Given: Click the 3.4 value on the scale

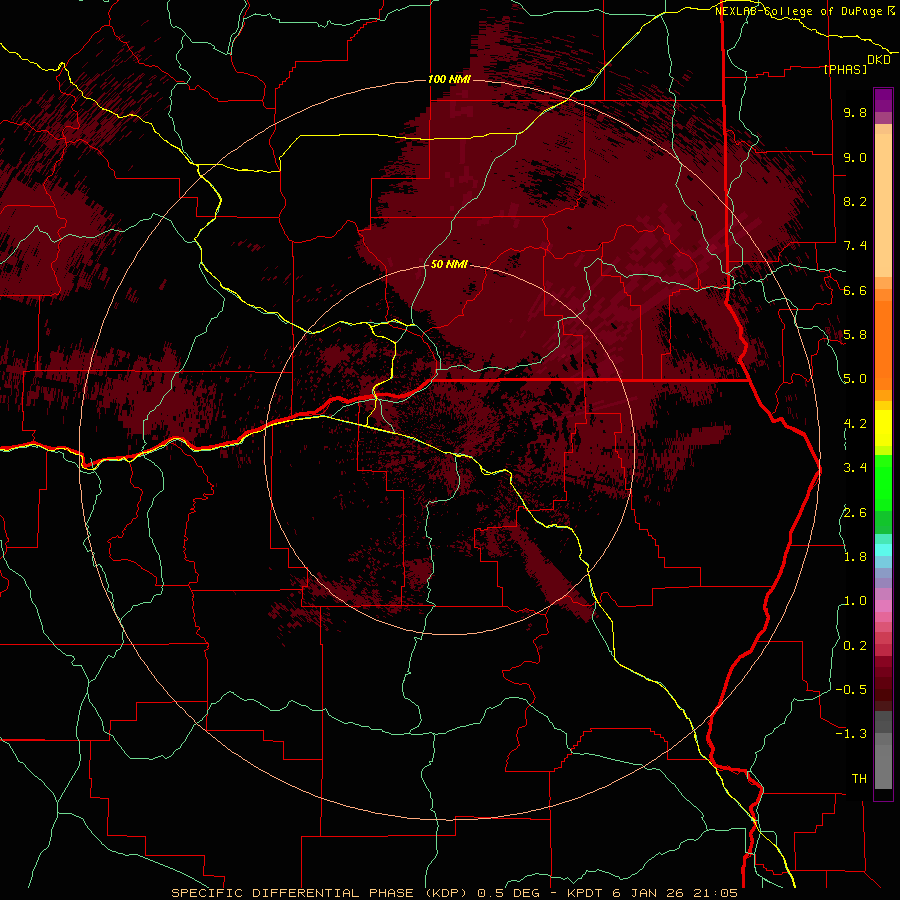Looking at the screenshot, I should (x=855, y=468).
